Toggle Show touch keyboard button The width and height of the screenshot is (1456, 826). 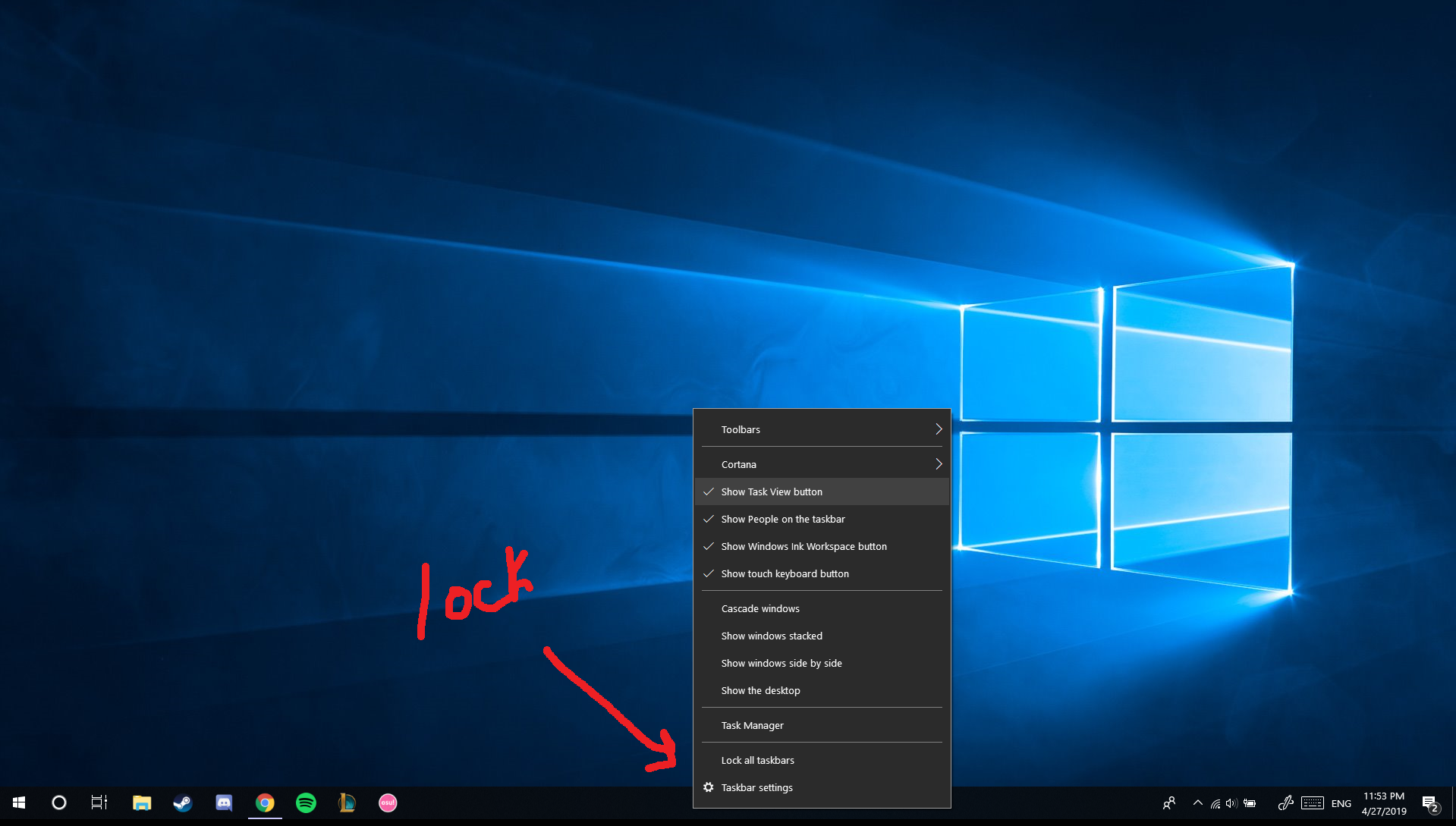[822, 573]
